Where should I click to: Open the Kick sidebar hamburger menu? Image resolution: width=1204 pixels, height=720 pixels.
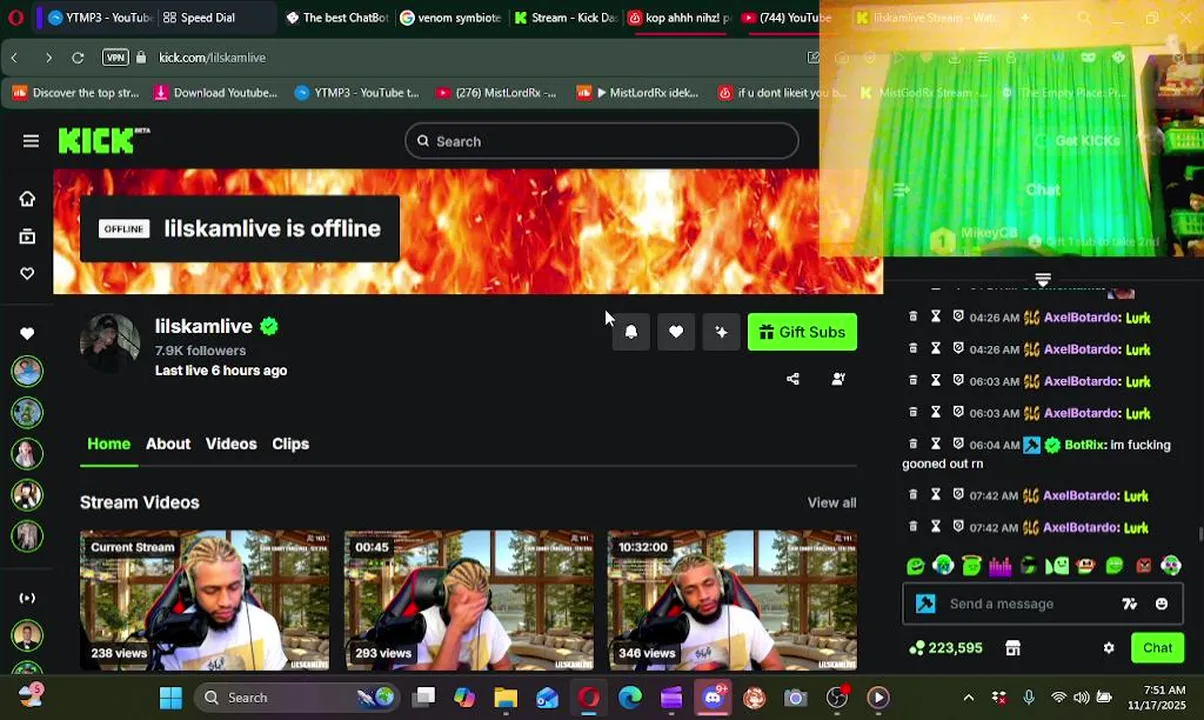pyautogui.click(x=31, y=141)
